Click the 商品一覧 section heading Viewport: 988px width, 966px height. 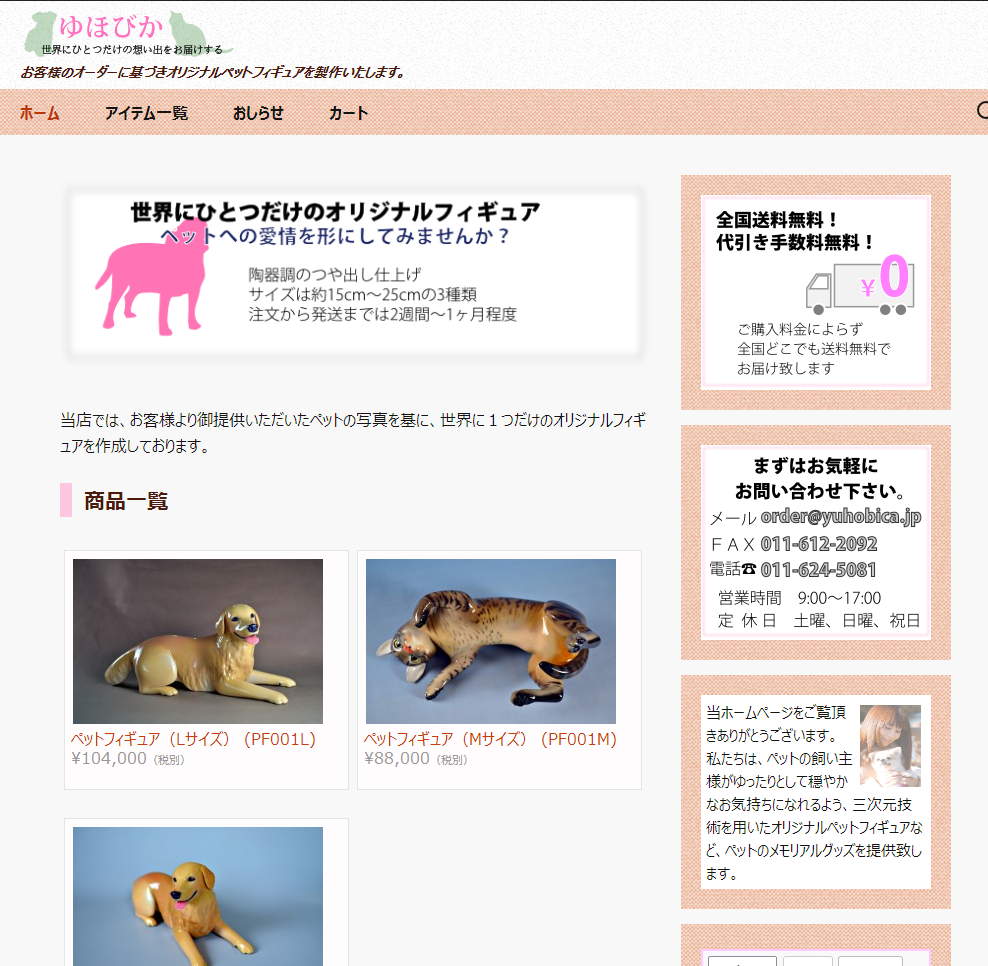[x=126, y=501]
